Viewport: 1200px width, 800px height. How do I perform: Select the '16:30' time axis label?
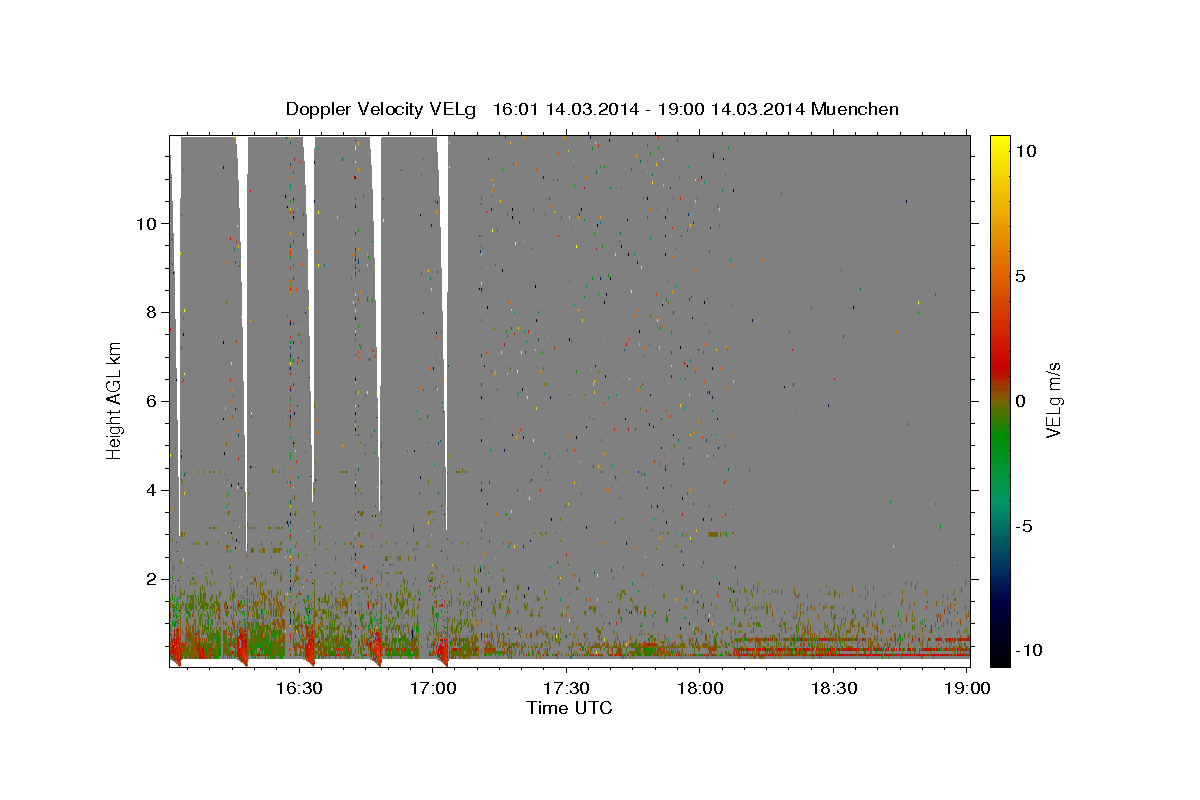(299, 688)
